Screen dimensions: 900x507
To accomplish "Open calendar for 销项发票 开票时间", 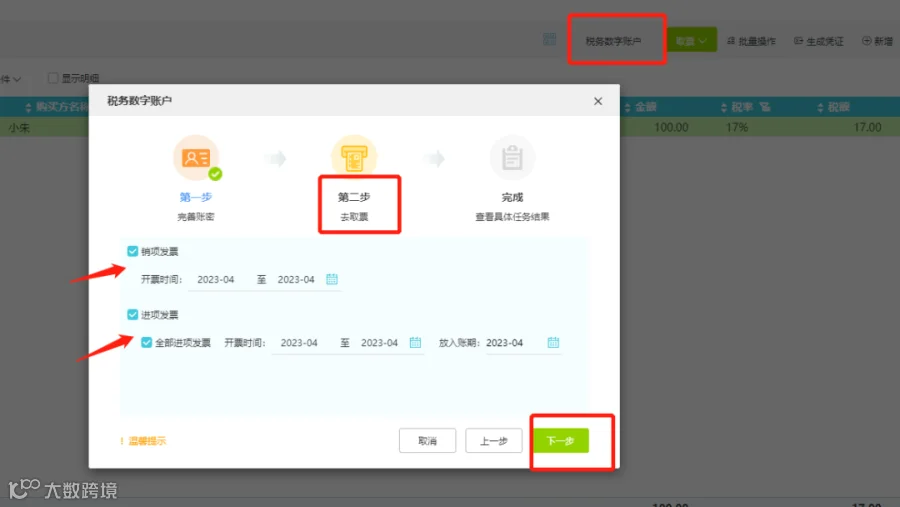I will (332, 279).
